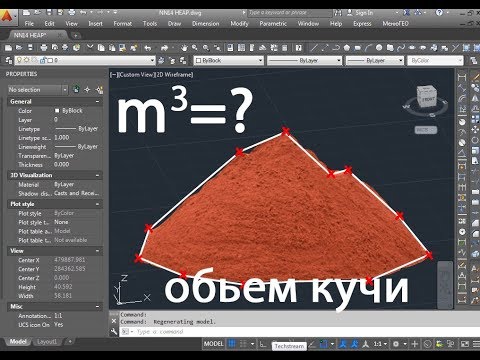
Task: Click the Undo arrow icon
Action: [x=148, y=48]
